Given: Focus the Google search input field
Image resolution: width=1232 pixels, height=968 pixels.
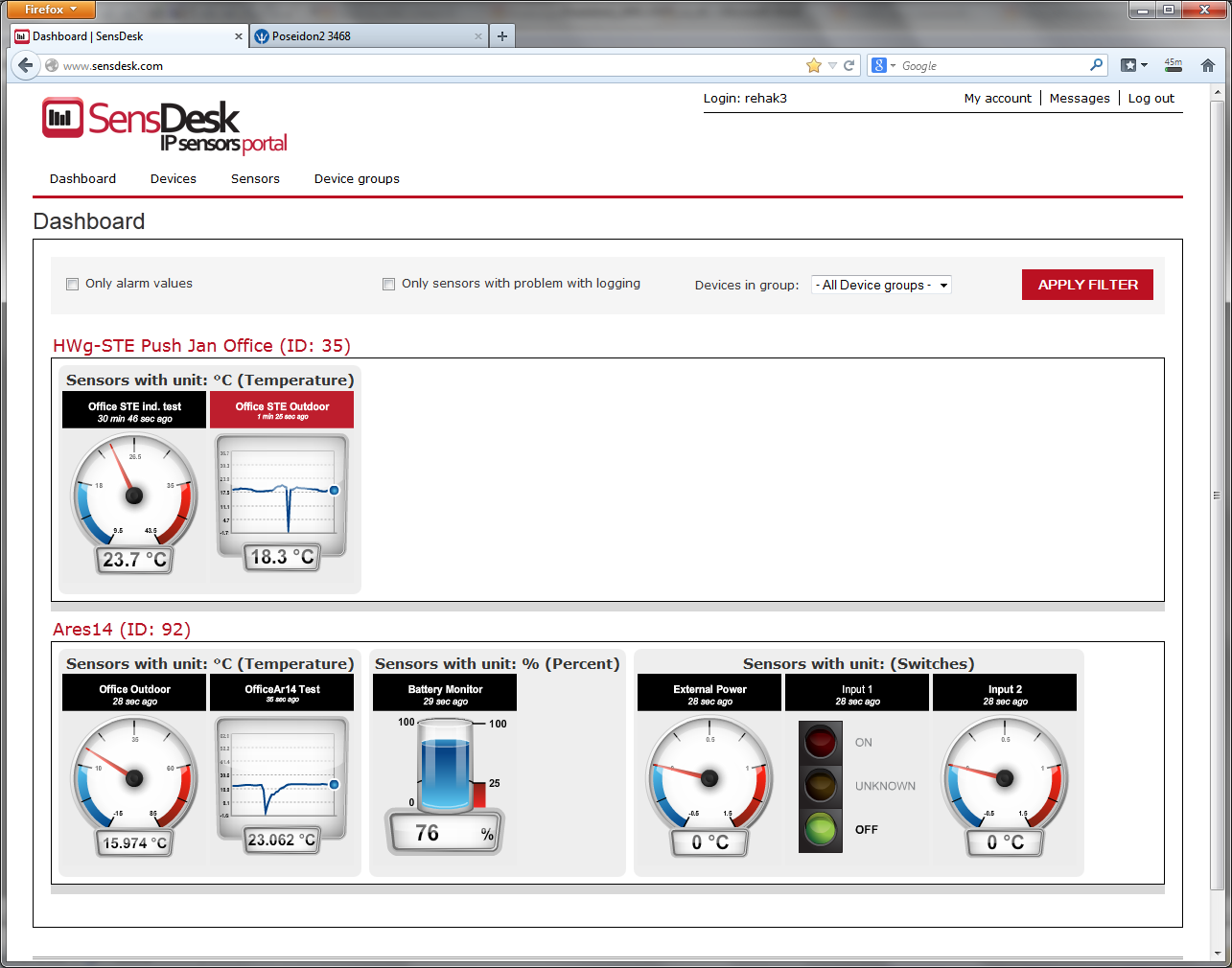Looking at the screenshot, I should (992, 65).
